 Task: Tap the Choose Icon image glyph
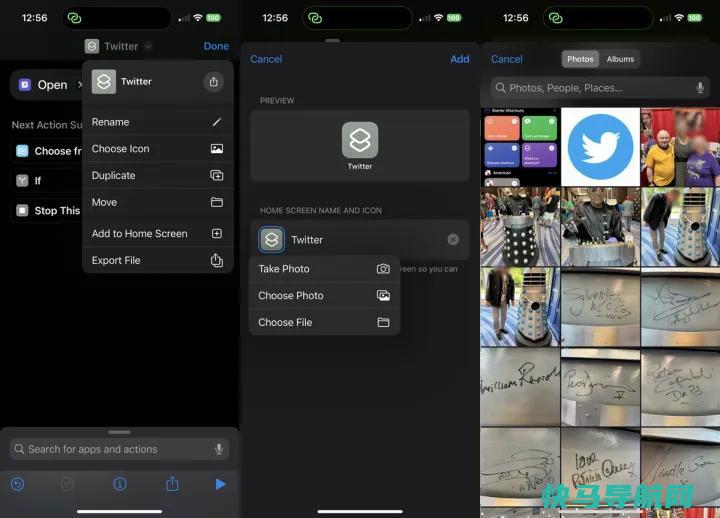tap(217, 149)
